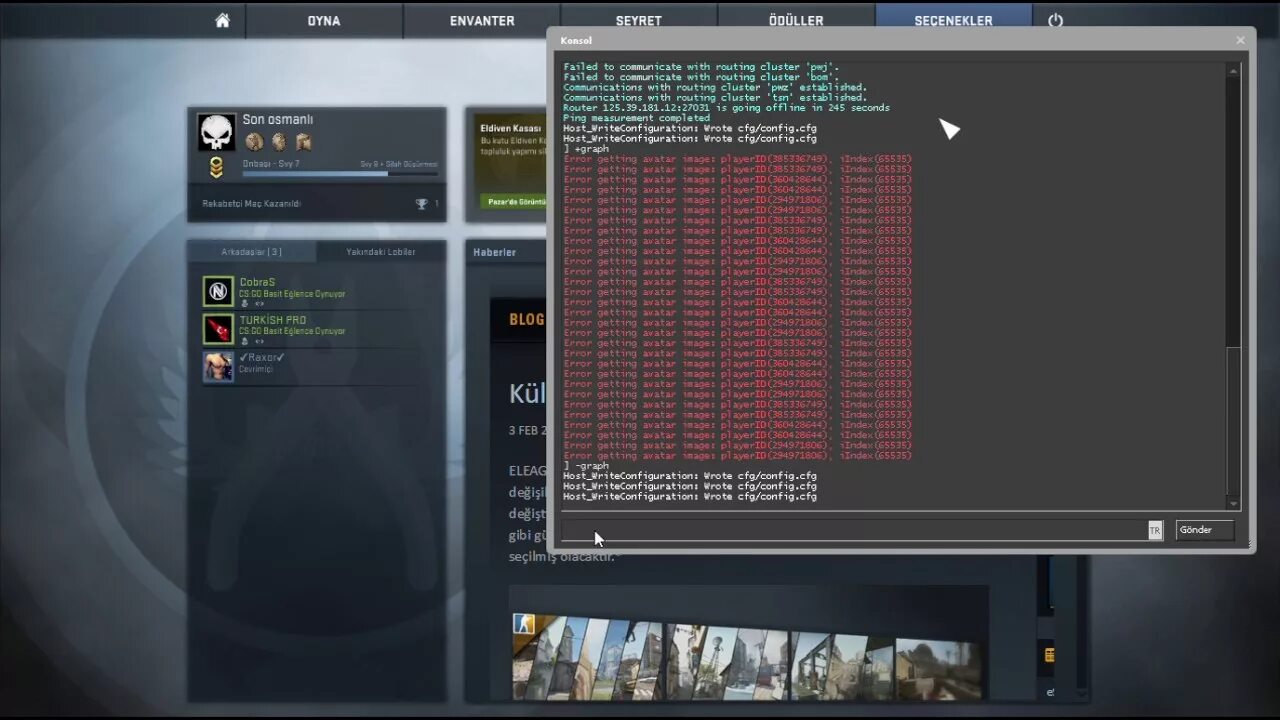Click the Çevrimiçi status under Raxor
Viewport: 1280px width, 720px height.
point(255,369)
